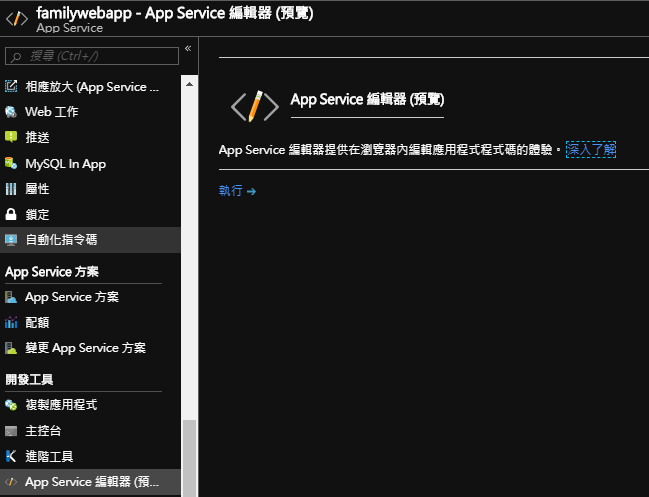649x497 pixels.
Task: Click the 執行 link
Action: pos(231,191)
